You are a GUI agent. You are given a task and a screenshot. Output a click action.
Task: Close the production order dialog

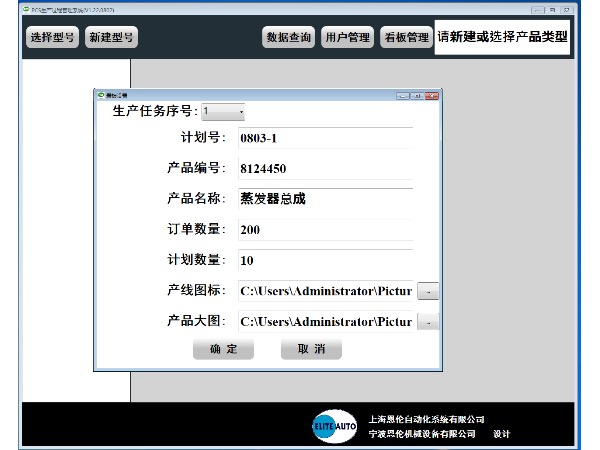coord(432,96)
